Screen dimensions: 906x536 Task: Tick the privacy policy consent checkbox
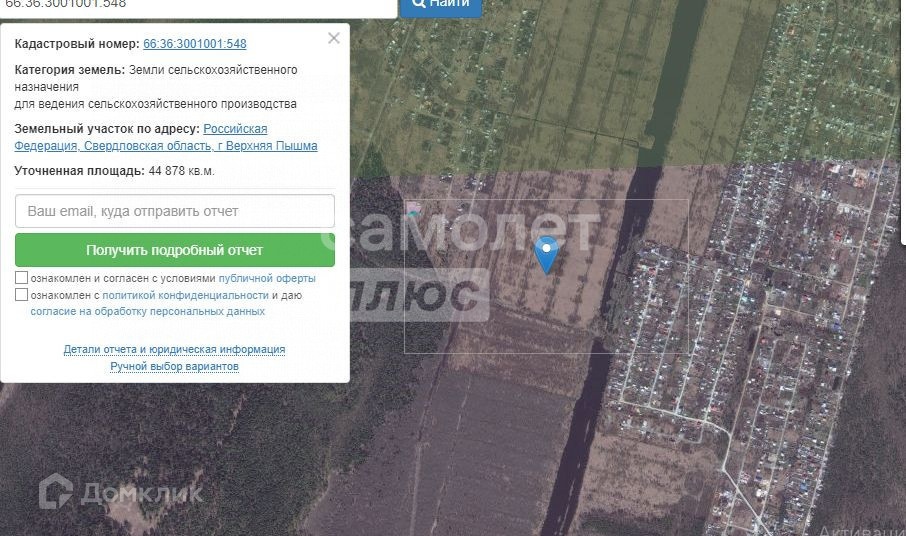click(21, 295)
